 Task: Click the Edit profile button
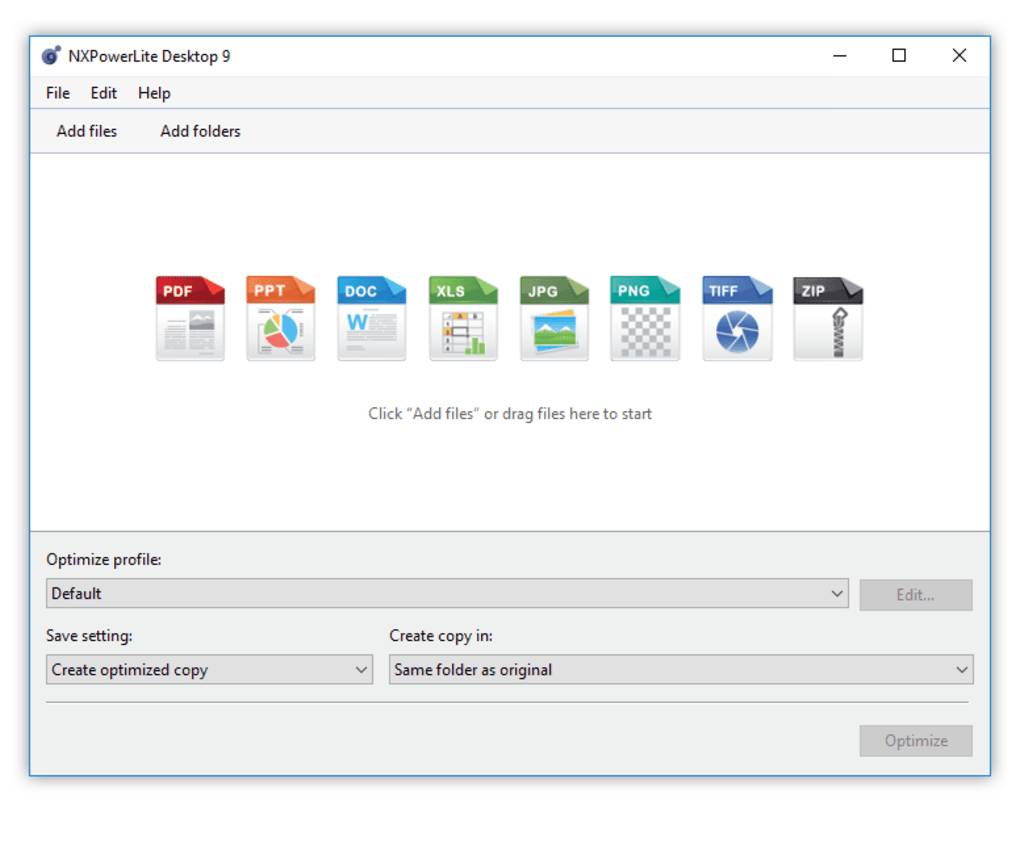pos(915,594)
